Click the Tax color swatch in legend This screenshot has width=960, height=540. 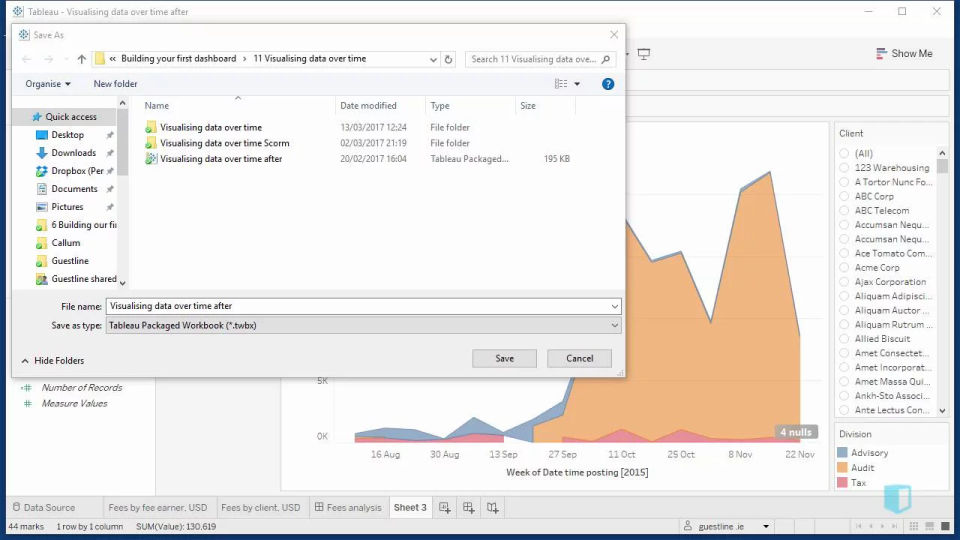842,482
